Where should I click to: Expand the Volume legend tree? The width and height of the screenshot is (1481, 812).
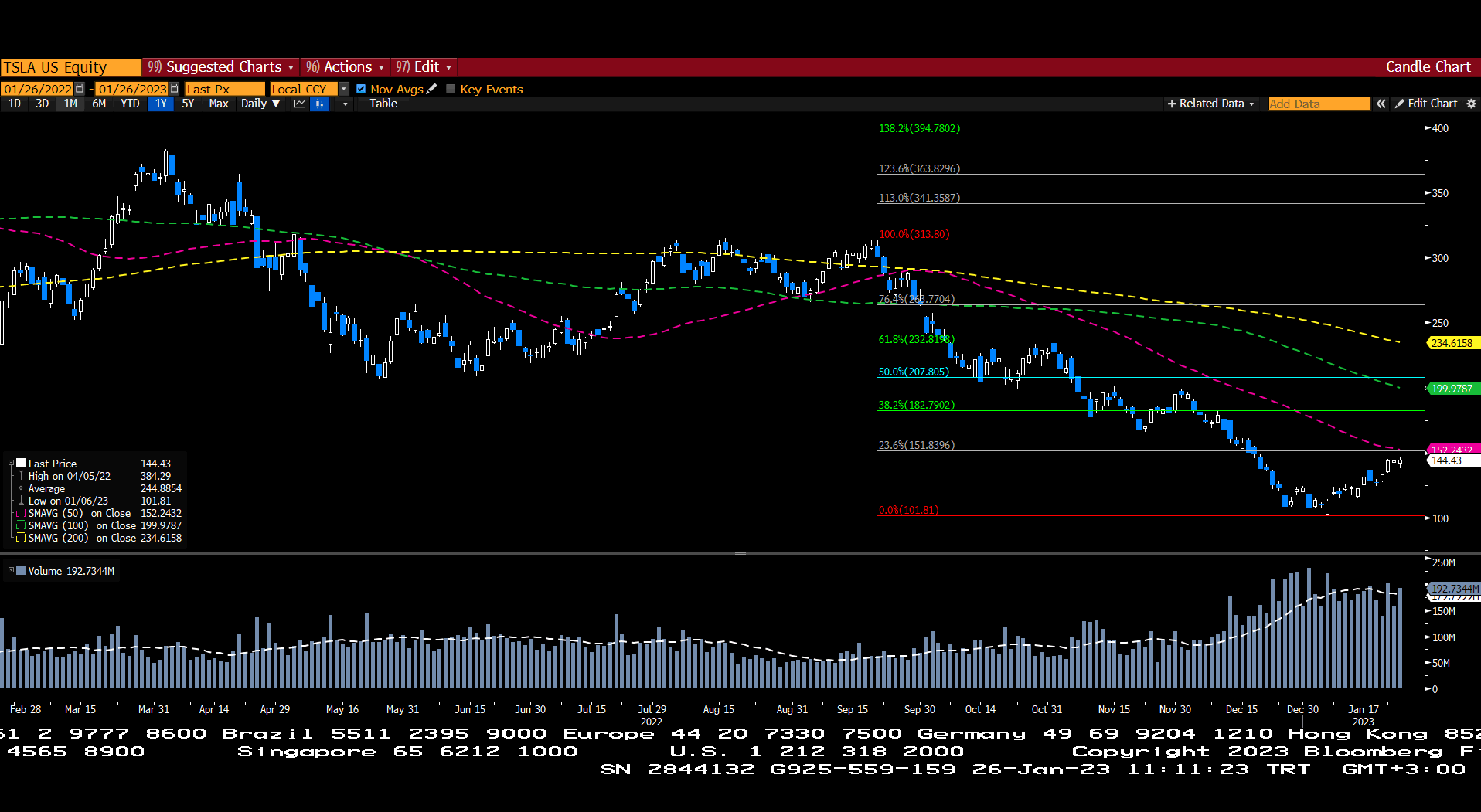(12, 571)
